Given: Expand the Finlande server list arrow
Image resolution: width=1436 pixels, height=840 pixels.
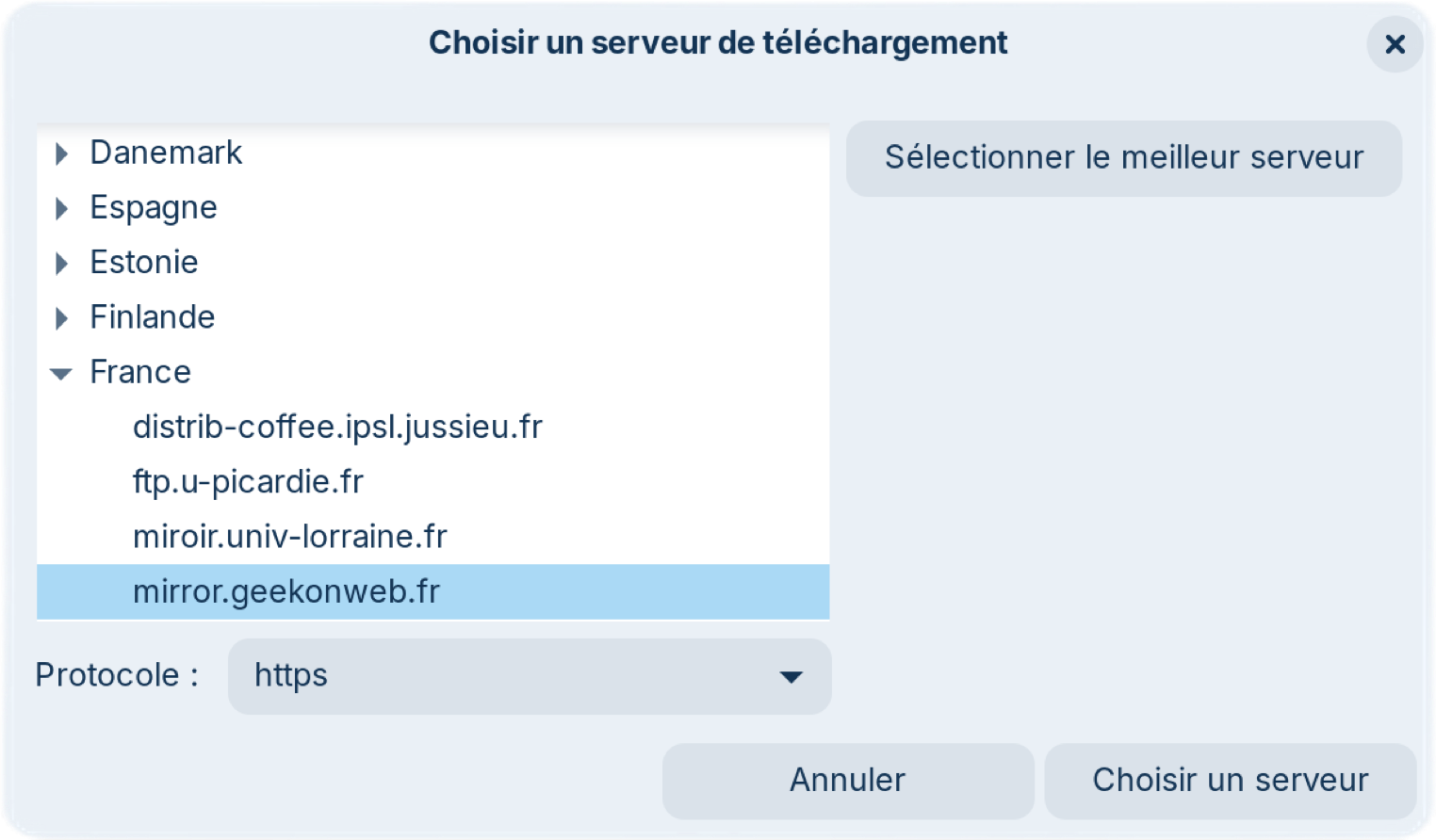Looking at the screenshot, I should coord(62,318).
